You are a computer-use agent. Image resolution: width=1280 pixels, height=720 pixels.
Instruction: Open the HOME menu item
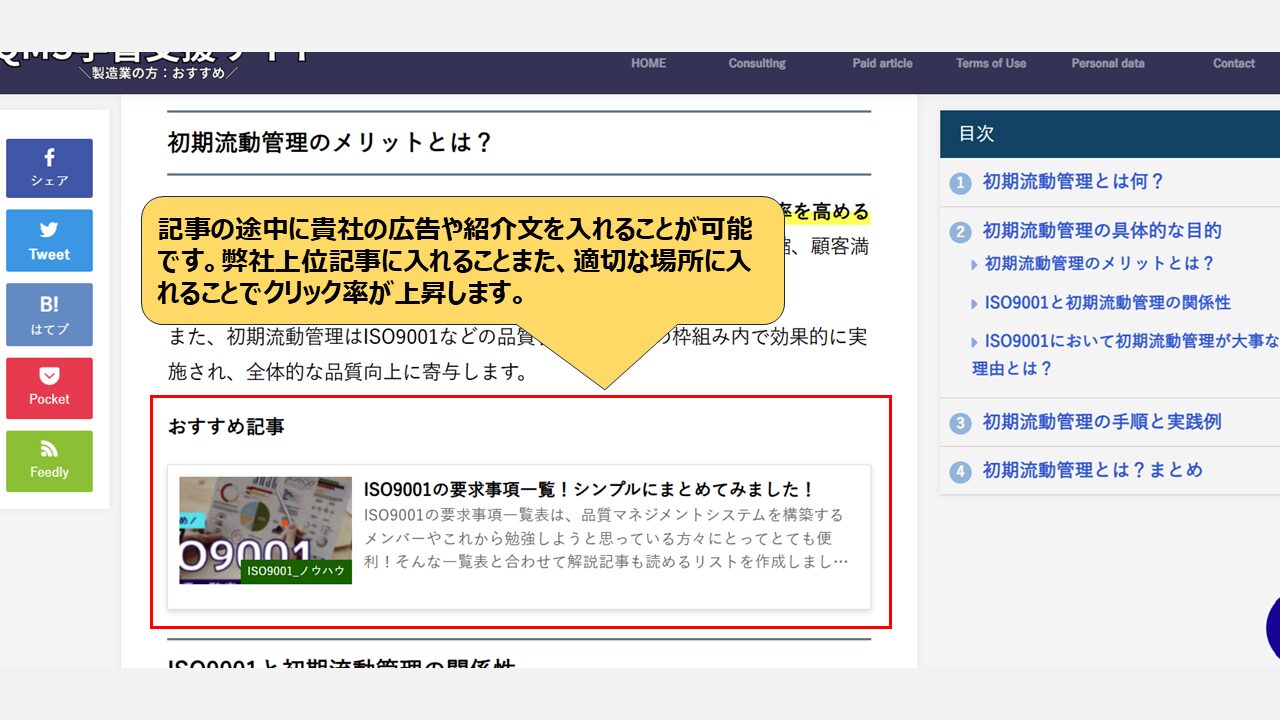[648, 63]
